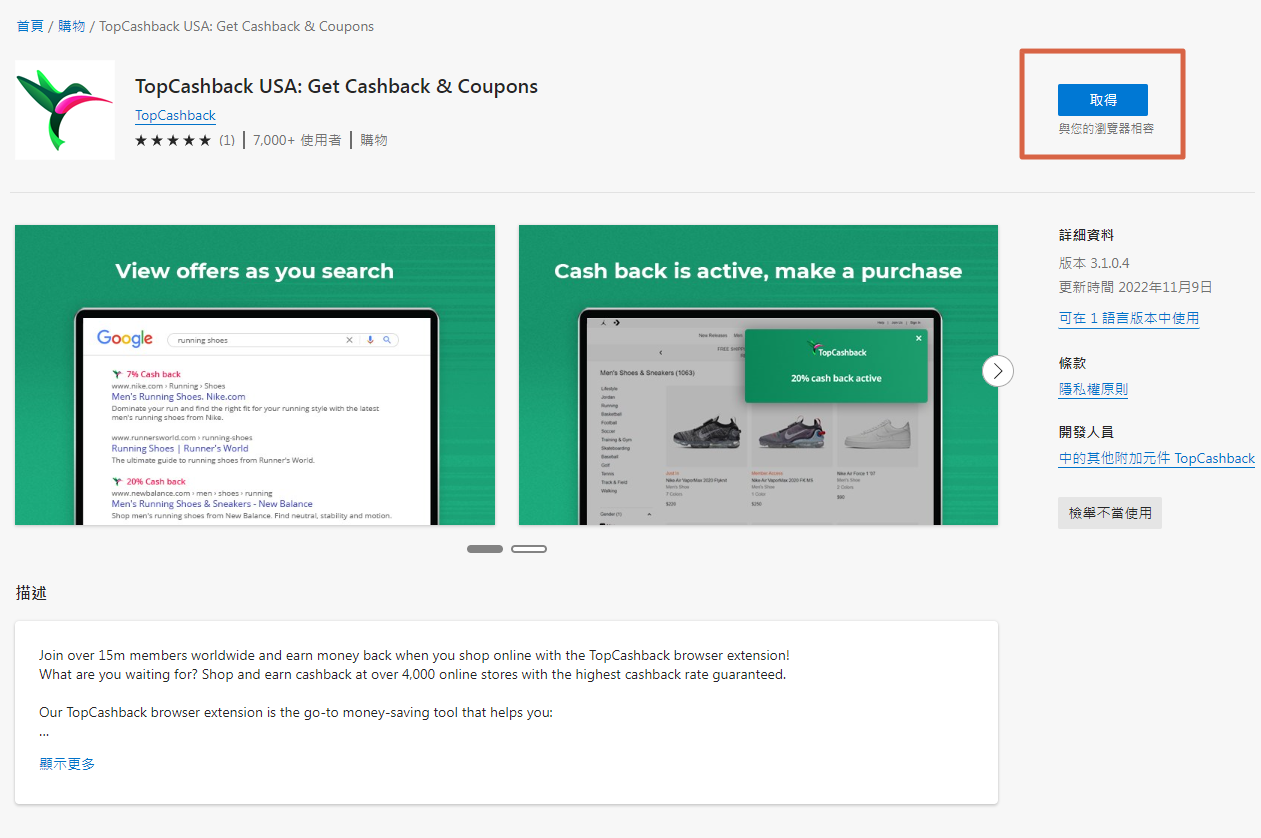Open the 'View offers as you search' screenshot

tap(255, 375)
